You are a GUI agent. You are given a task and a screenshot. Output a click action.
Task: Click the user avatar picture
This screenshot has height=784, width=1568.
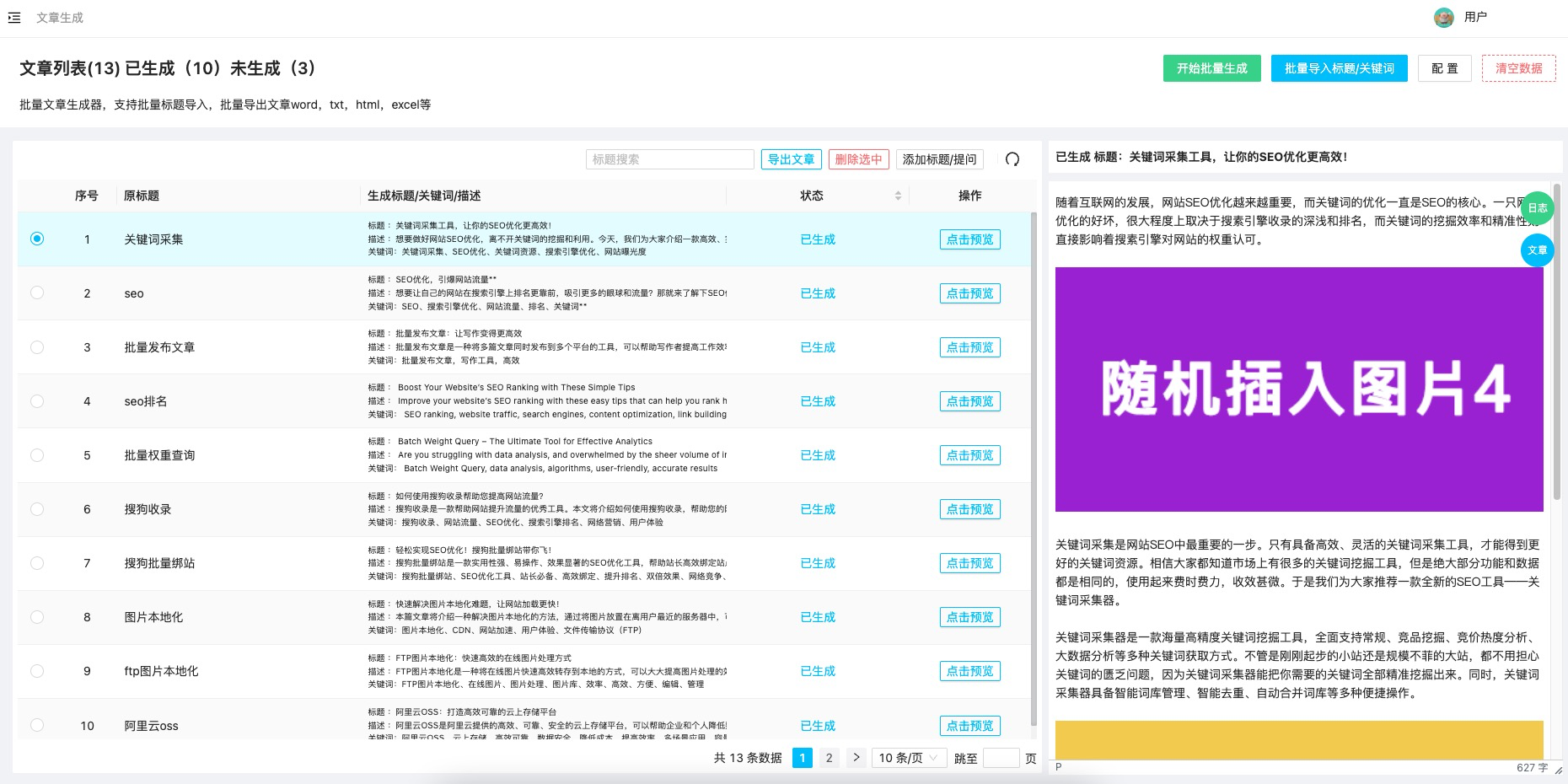click(x=1444, y=18)
